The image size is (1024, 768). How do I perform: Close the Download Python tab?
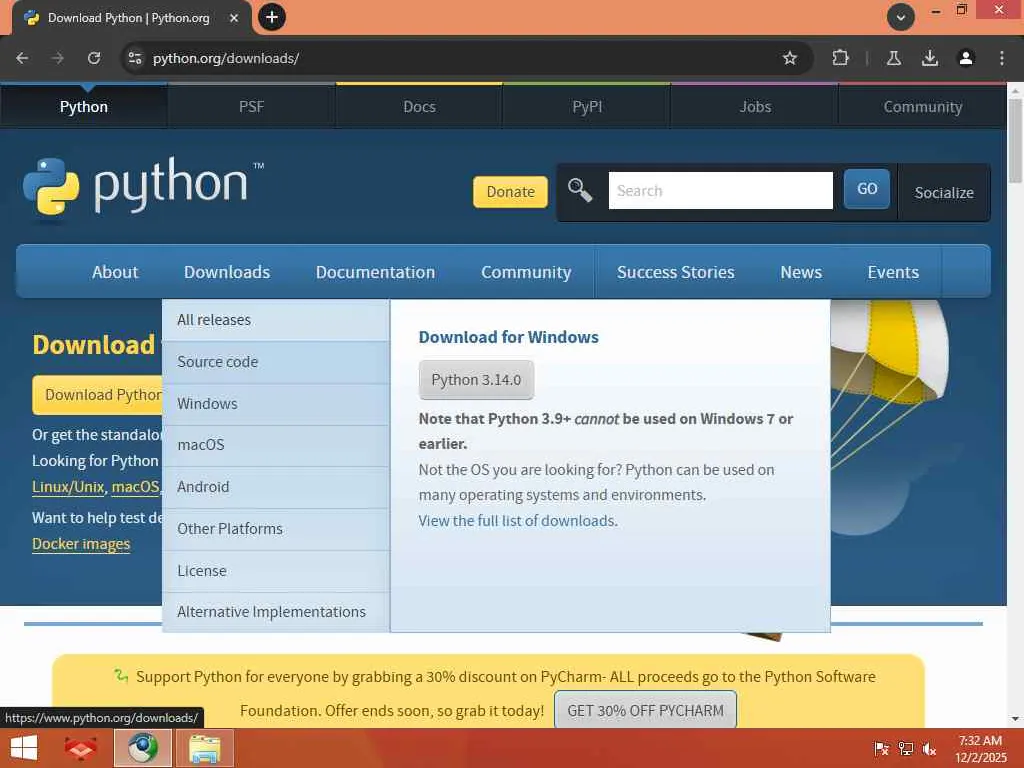tap(233, 18)
